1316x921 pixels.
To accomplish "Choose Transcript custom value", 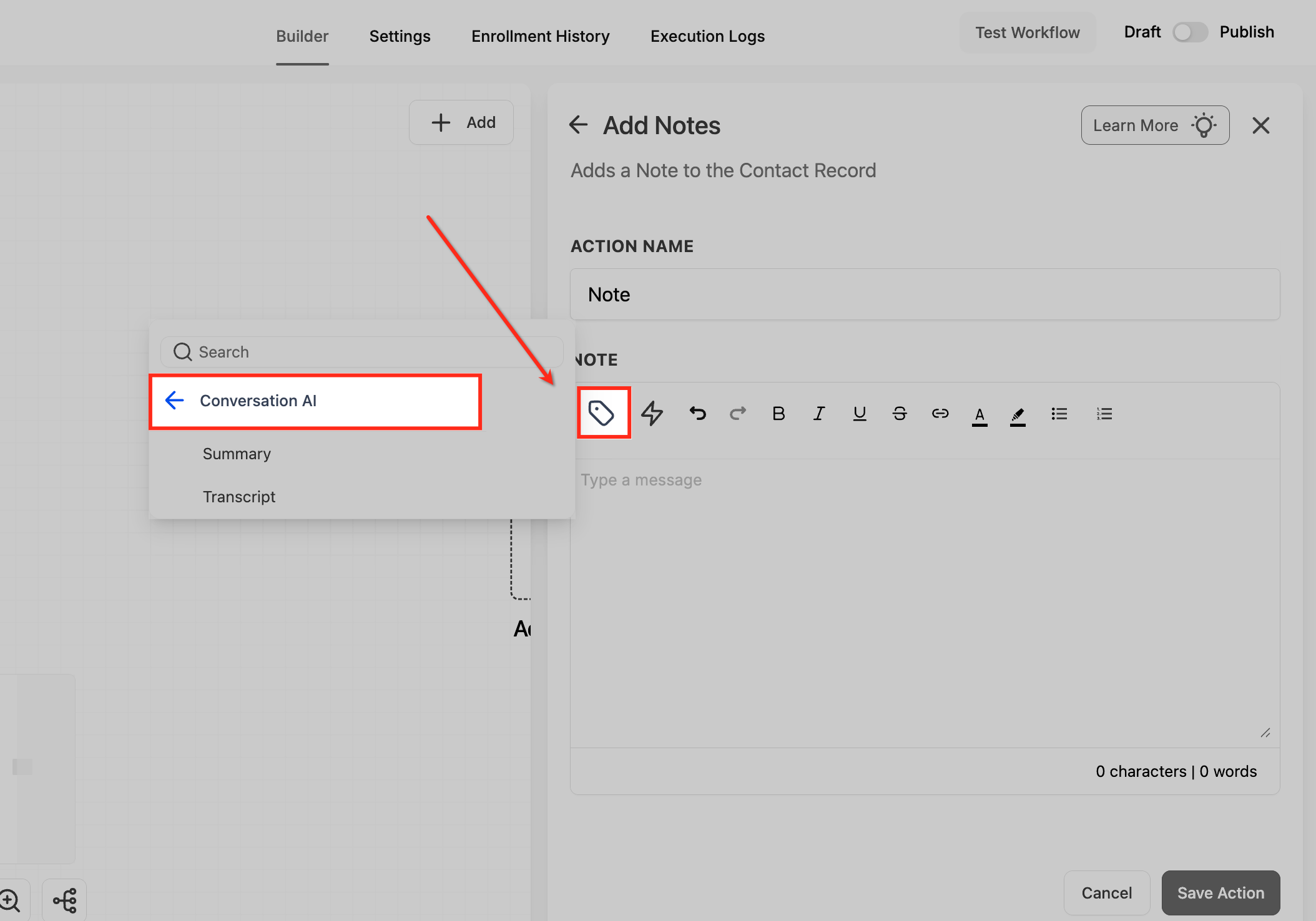I will coord(239,497).
